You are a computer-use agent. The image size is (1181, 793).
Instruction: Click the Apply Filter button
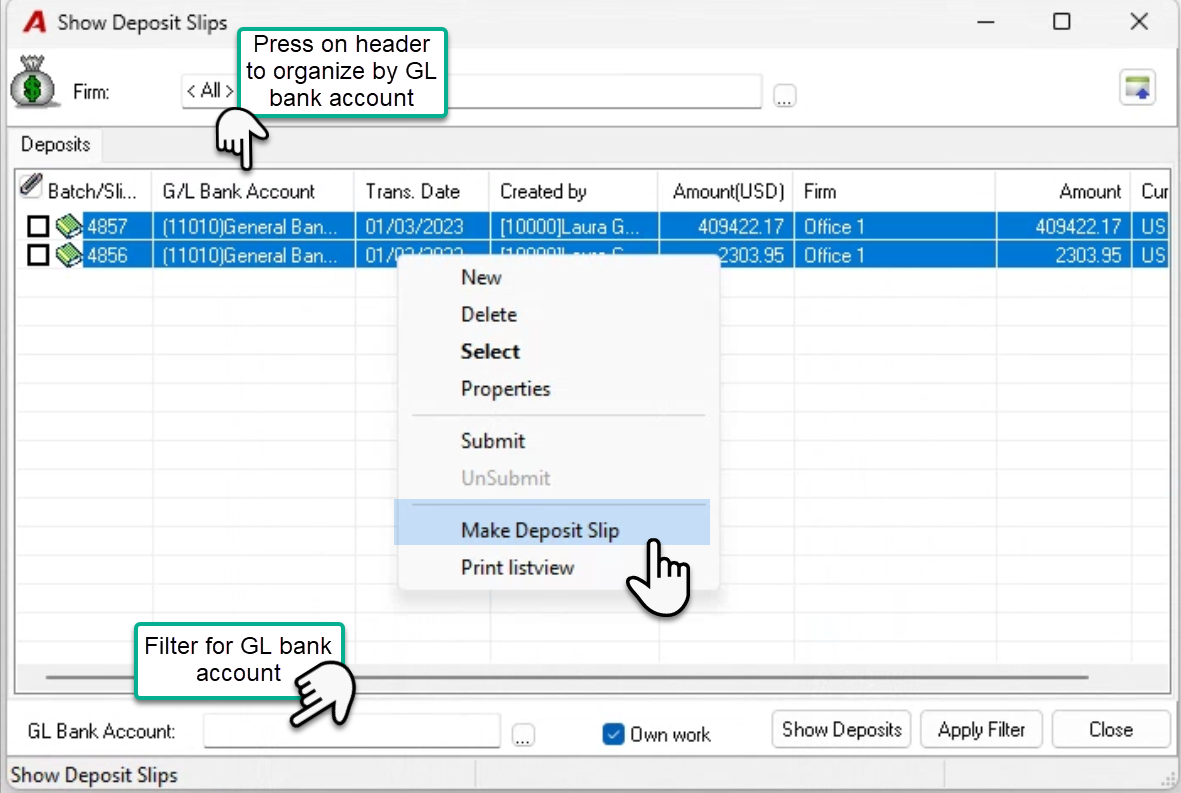pos(981,729)
